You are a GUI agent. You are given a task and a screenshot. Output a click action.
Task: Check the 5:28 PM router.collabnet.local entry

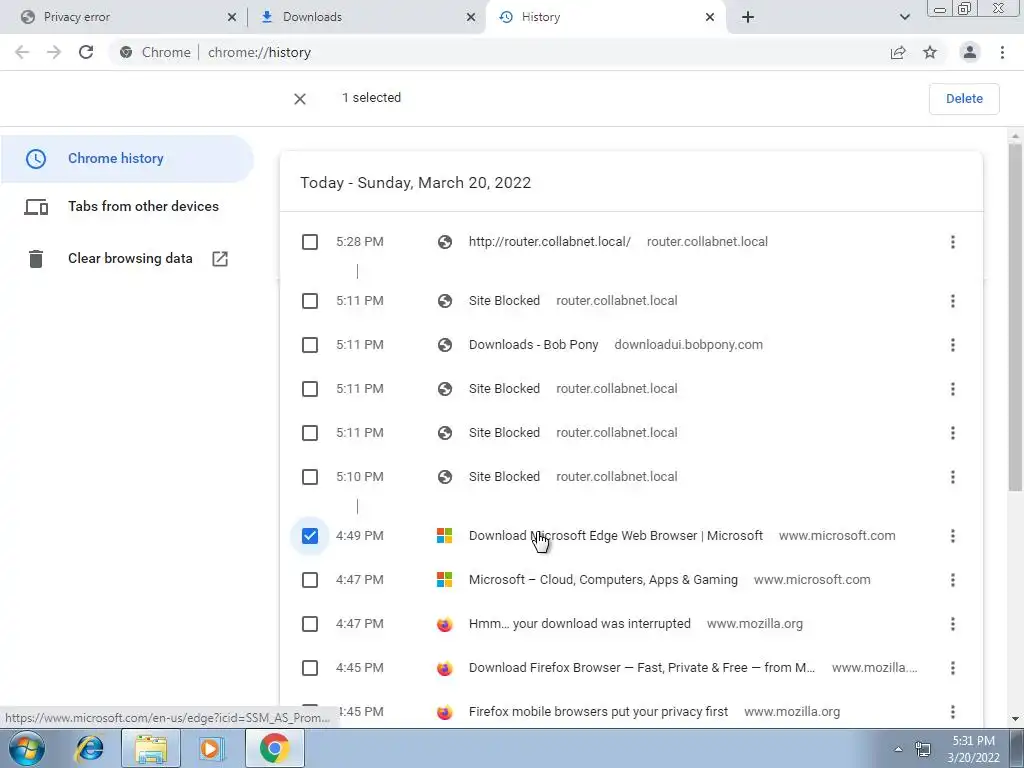pyautogui.click(x=310, y=242)
